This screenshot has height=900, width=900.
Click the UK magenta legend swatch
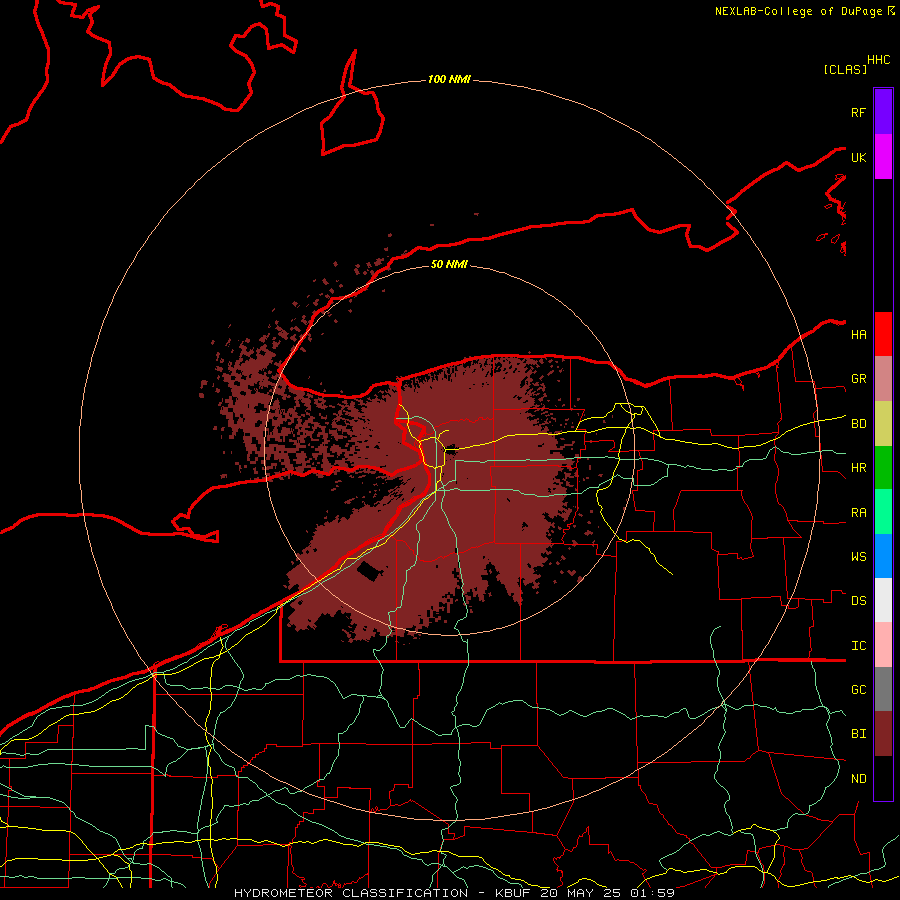tap(883, 157)
